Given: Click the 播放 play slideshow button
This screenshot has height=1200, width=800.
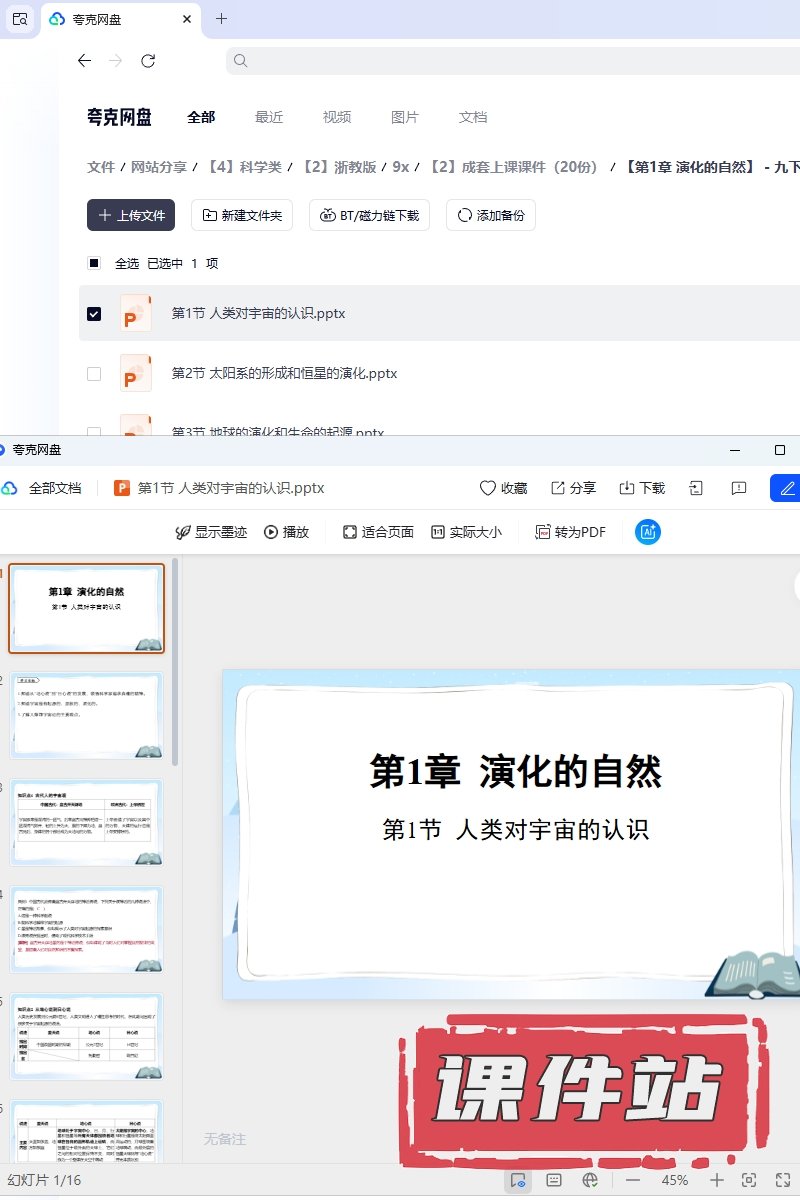Looking at the screenshot, I should coord(286,532).
